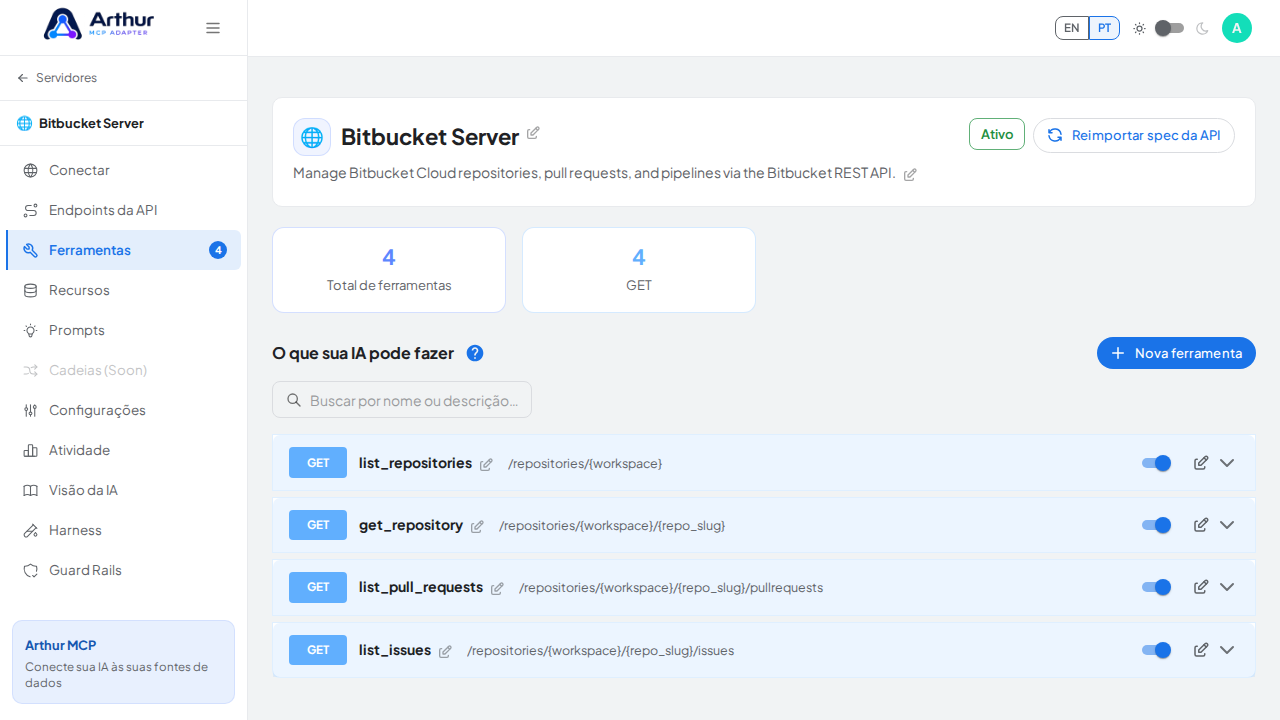Open Configurações in the sidebar
Screen dimensions: 1280x720
[123, 410]
